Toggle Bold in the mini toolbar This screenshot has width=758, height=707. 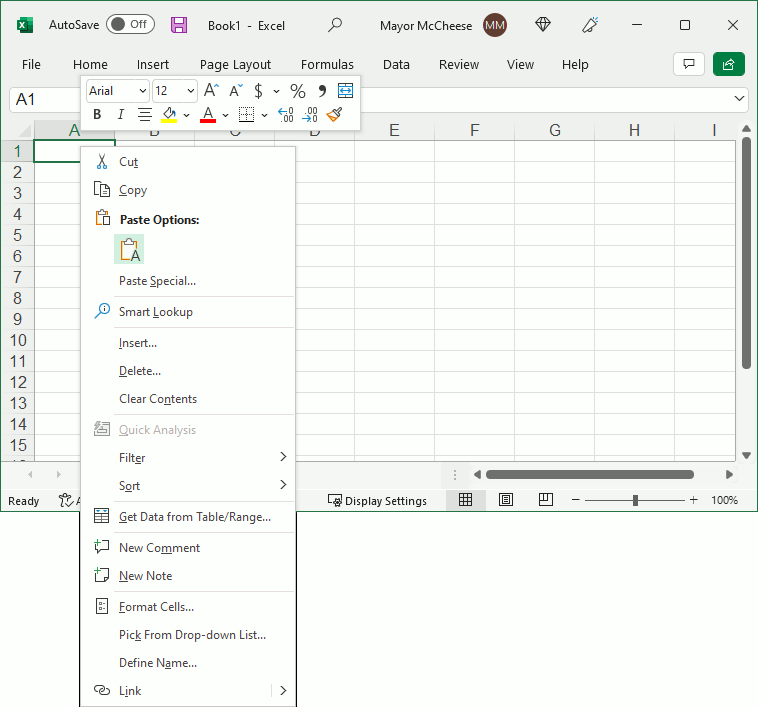tap(97, 115)
